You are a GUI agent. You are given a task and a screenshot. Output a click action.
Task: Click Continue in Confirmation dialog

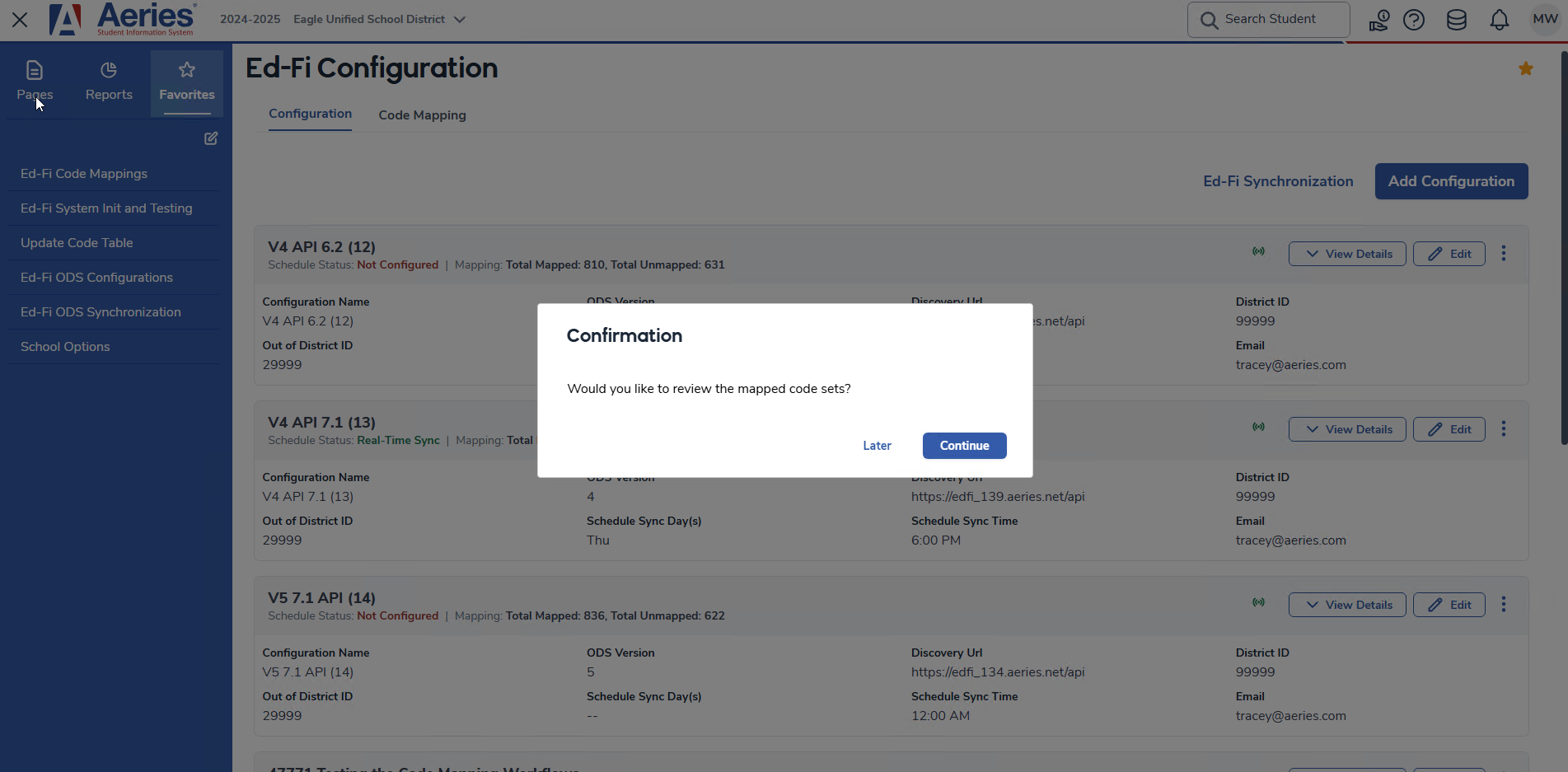pyautogui.click(x=964, y=446)
